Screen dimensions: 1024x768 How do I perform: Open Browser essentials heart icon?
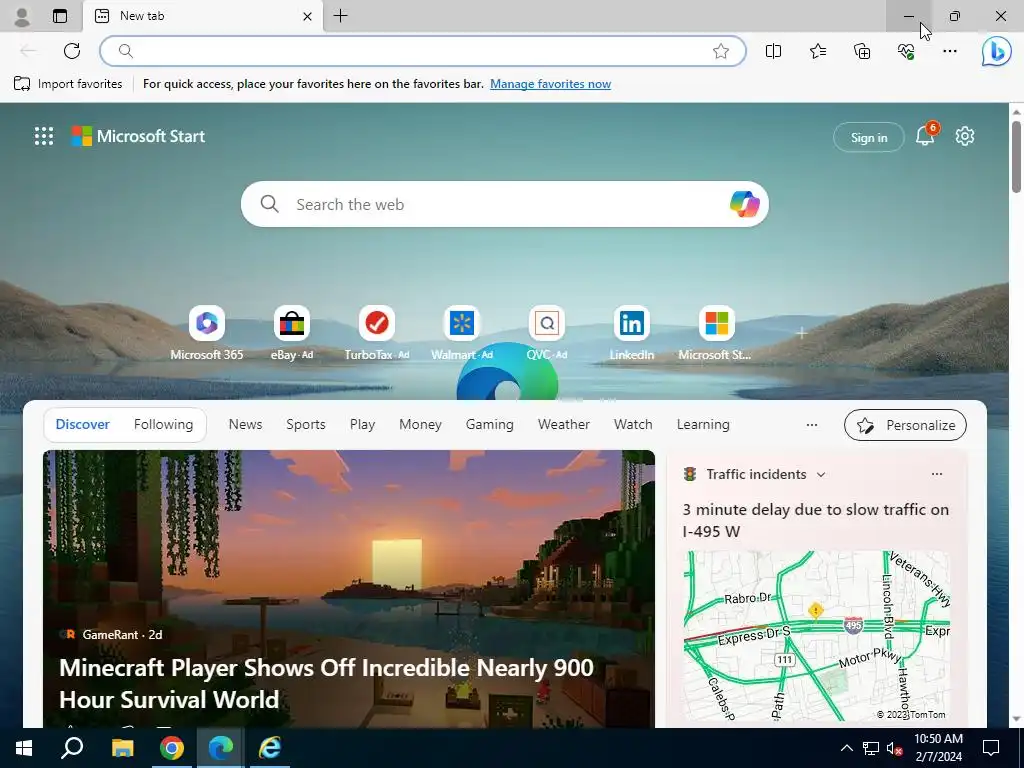(x=906, y=51)
